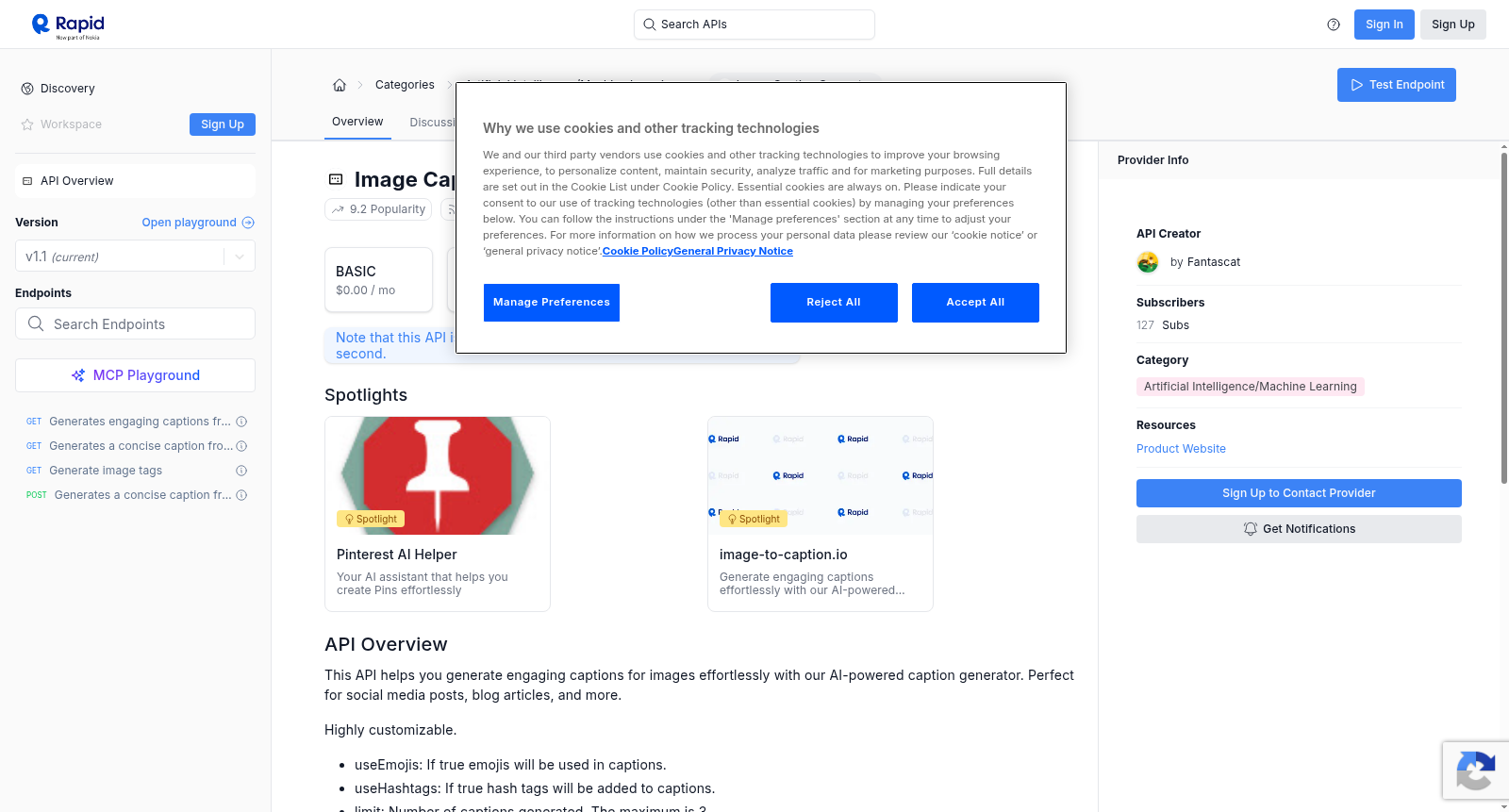This screenshot has height=812, width=1509.
Task: Switch to the Overview tab
Action: click(x=357, y=122)
